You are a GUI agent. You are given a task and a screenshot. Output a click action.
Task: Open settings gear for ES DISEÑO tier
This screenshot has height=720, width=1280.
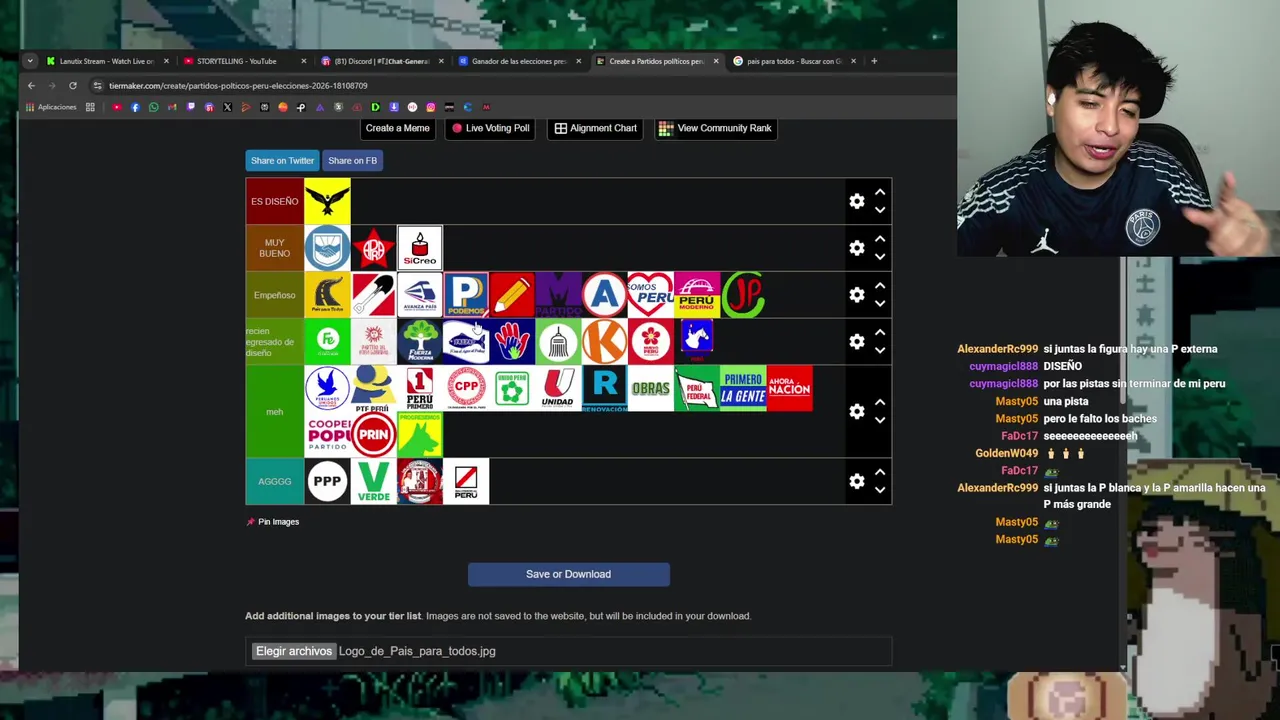(x=857, y=201)
